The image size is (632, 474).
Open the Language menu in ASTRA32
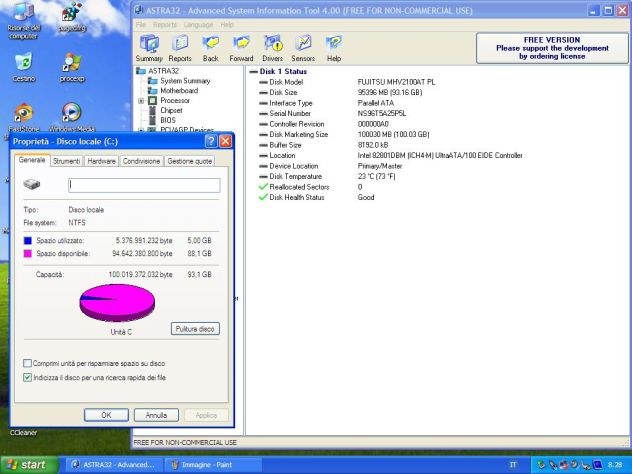(198, 25)
